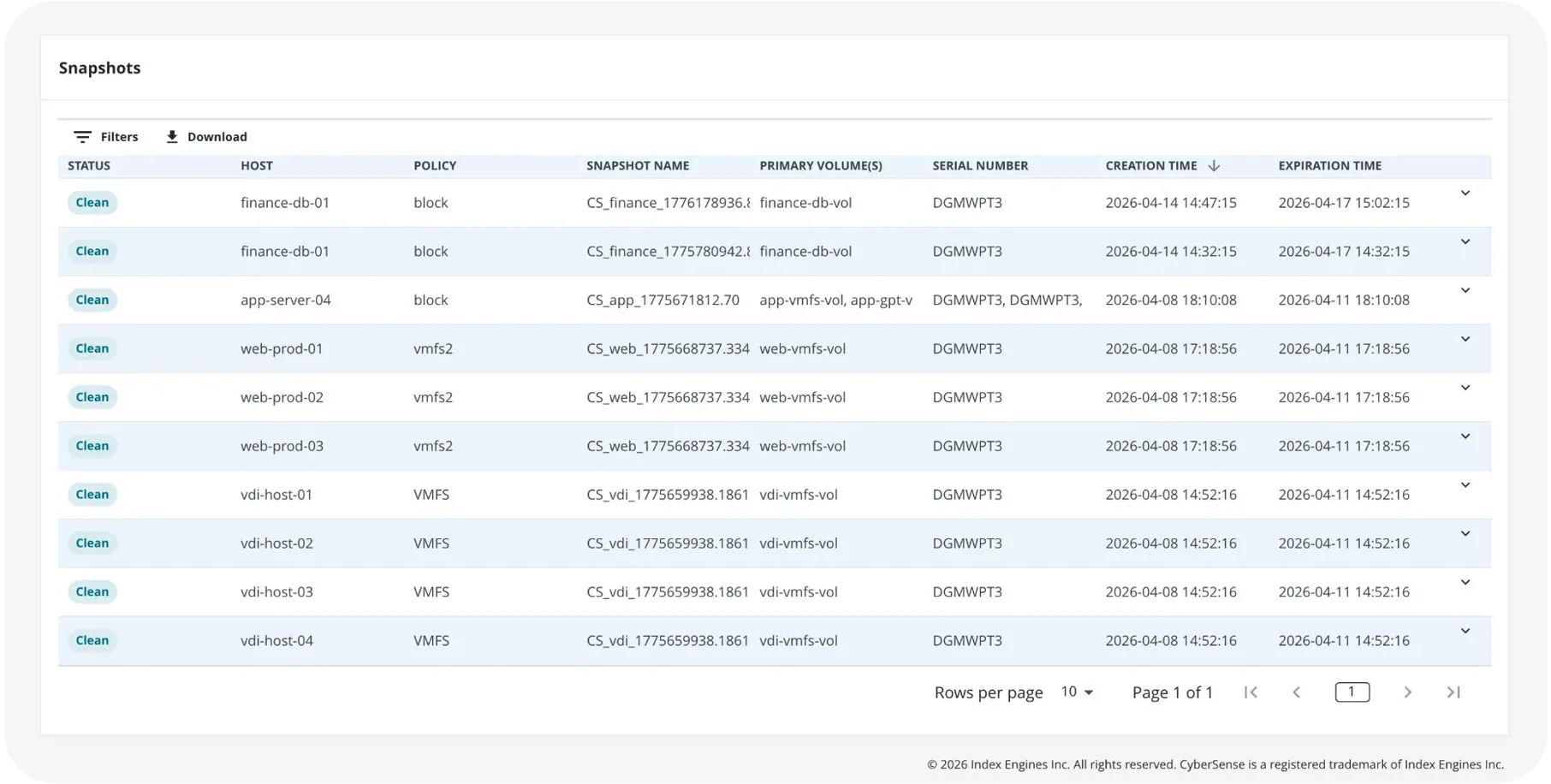Image resolution: width=1551 pixels, height=784 pixels.
Task: Expand the vdi-host-04 row details
Action: pyautogui.click(x=1465, y=632)
